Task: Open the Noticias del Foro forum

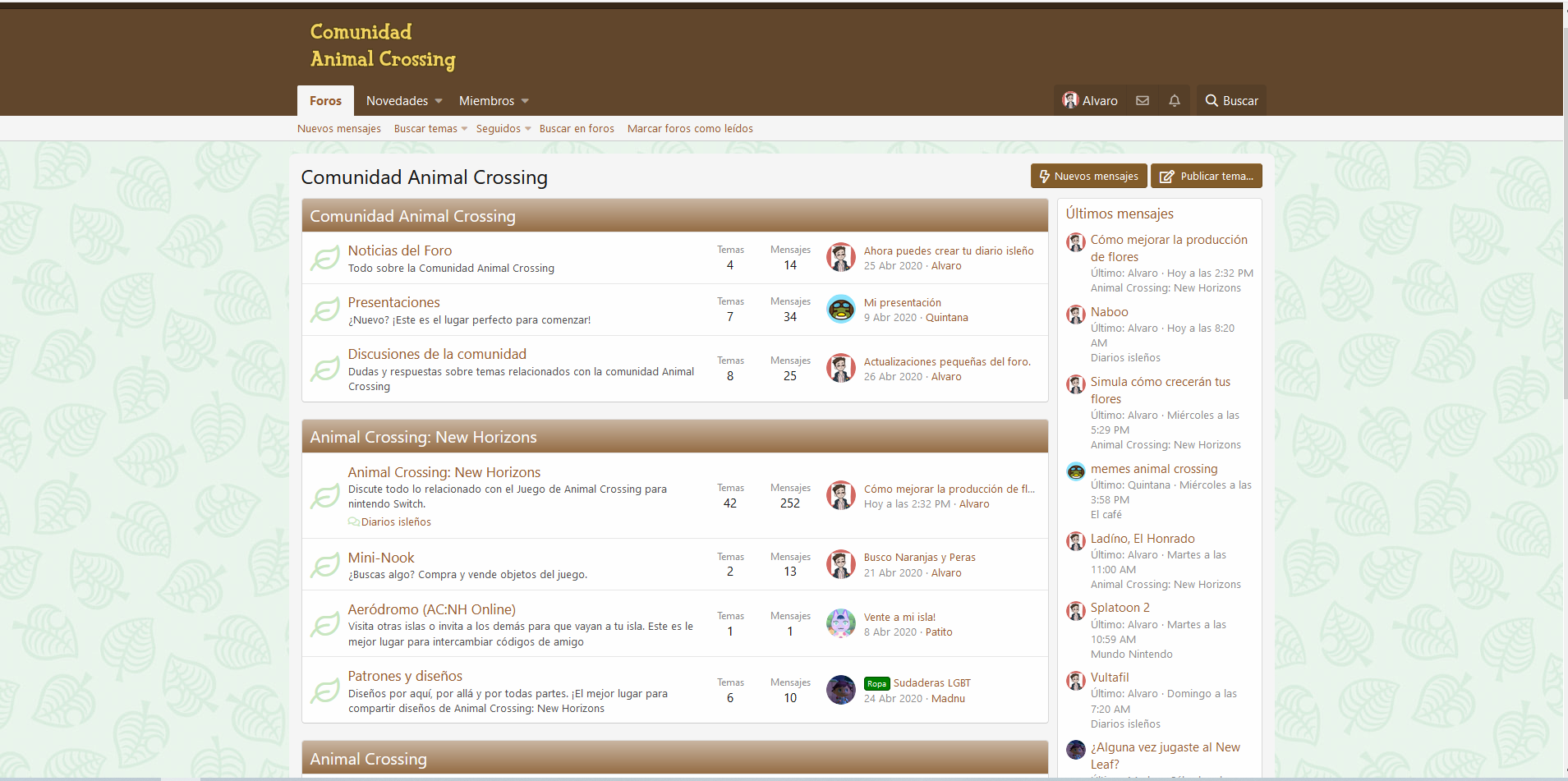Action: click(x=400, y=250)
